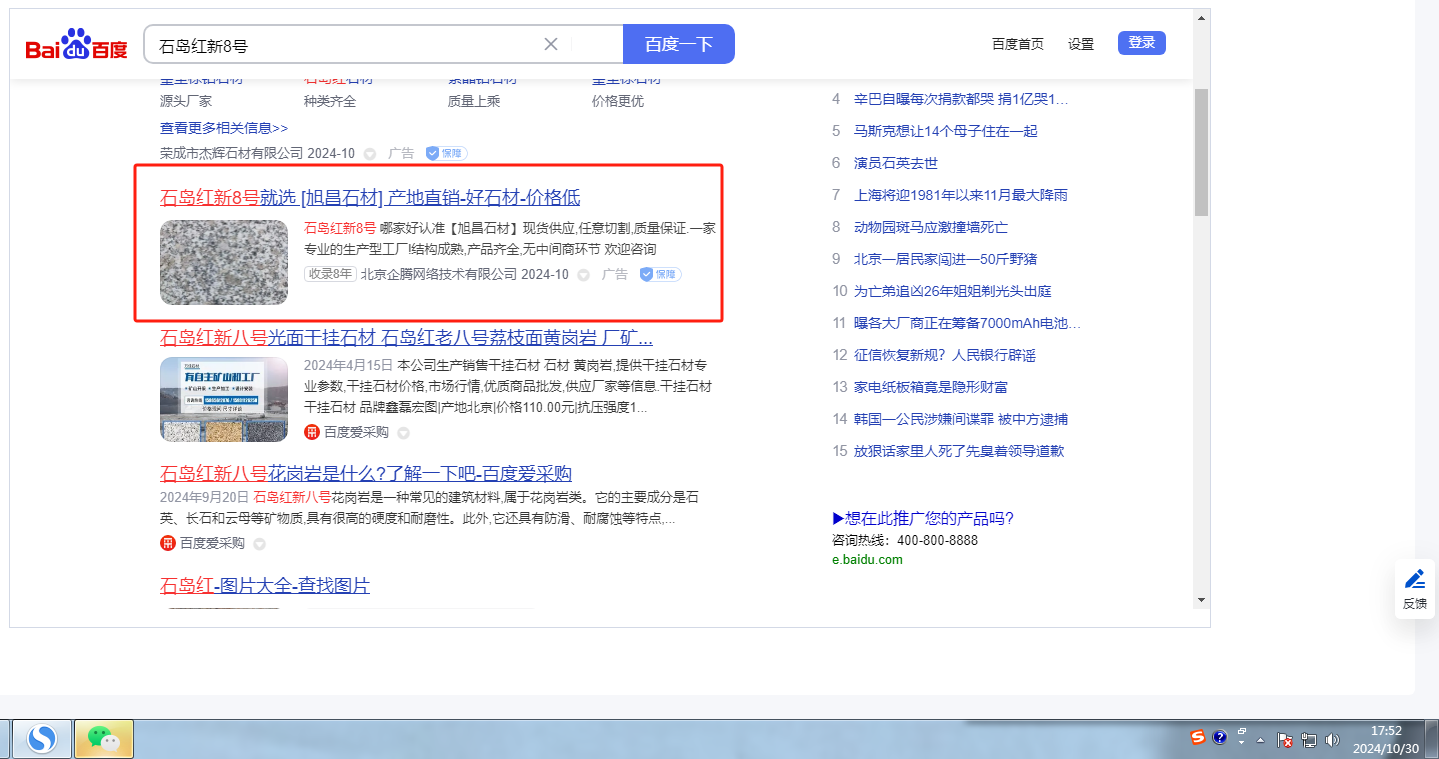Go to 百度首页 in top navigation

[x=1017, y=44]
